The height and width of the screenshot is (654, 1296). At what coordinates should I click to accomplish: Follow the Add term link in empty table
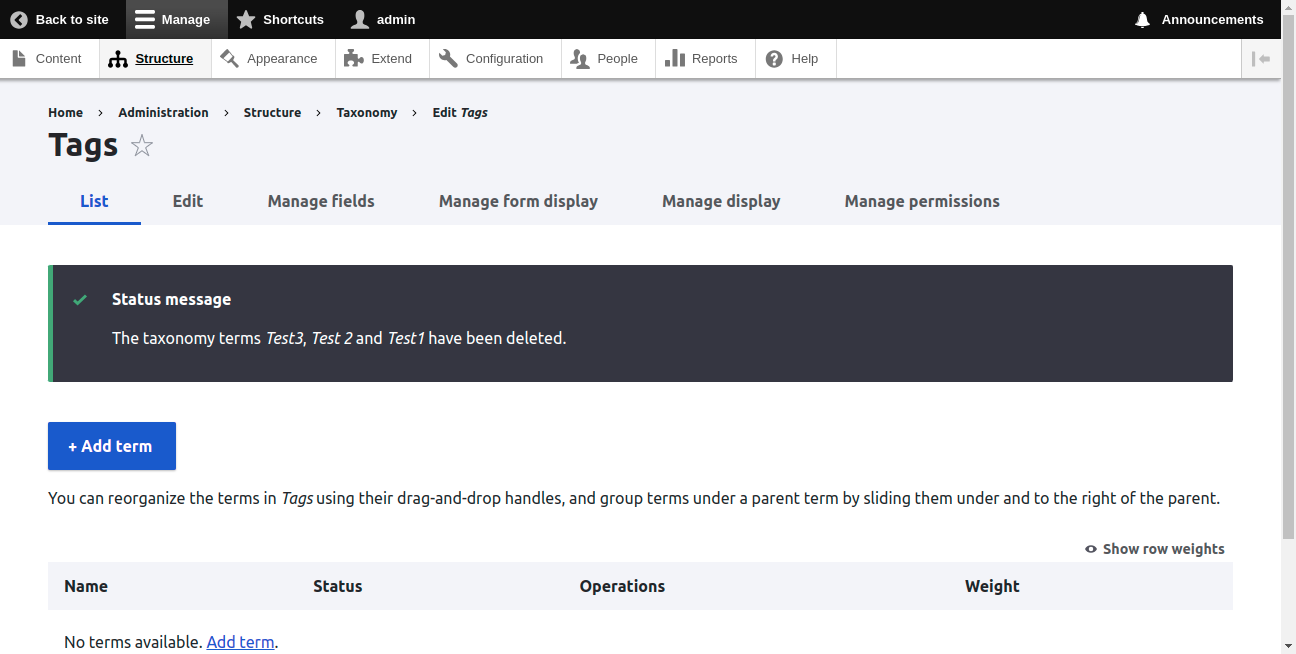240,642
